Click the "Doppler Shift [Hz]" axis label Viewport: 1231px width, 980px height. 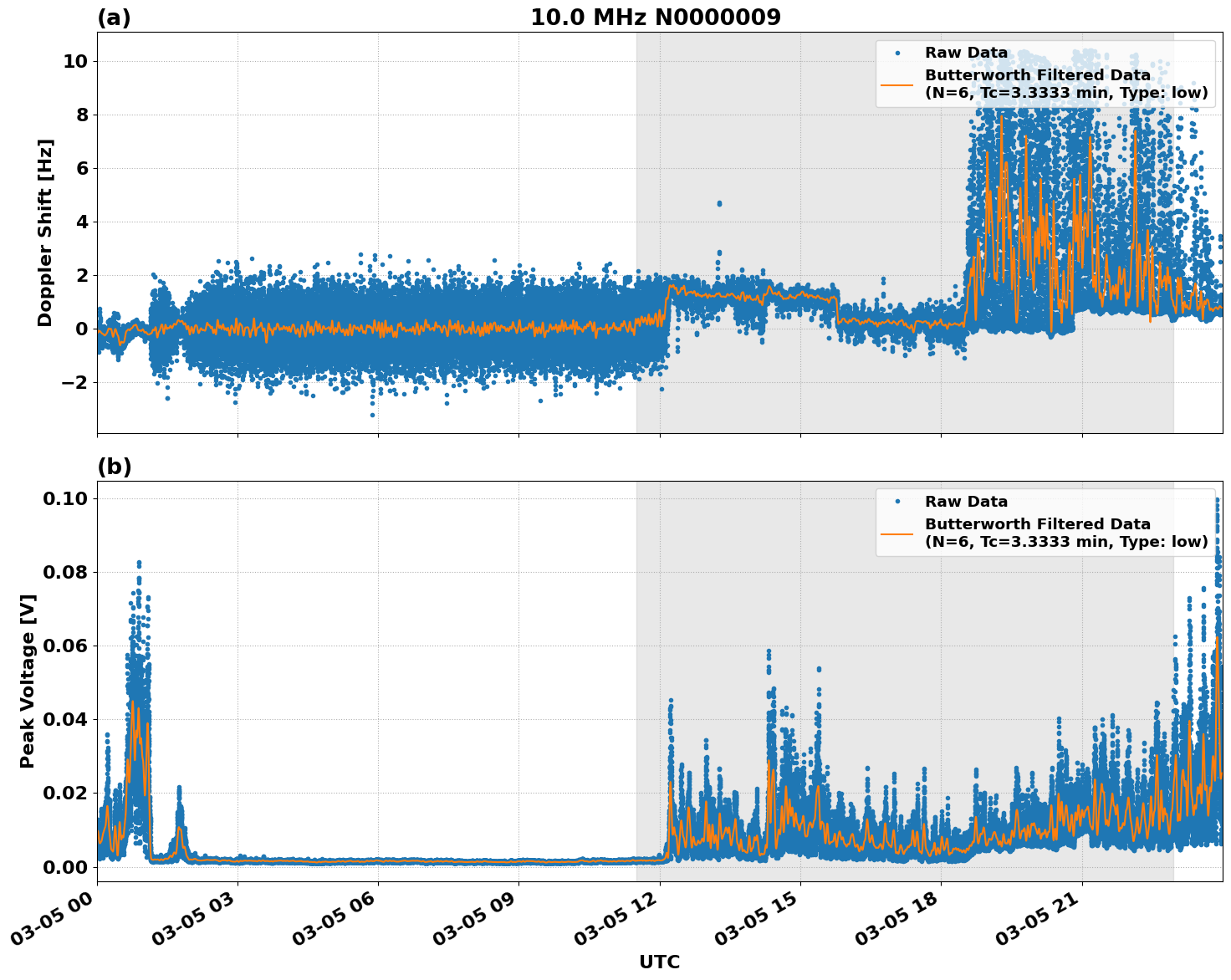45,232
